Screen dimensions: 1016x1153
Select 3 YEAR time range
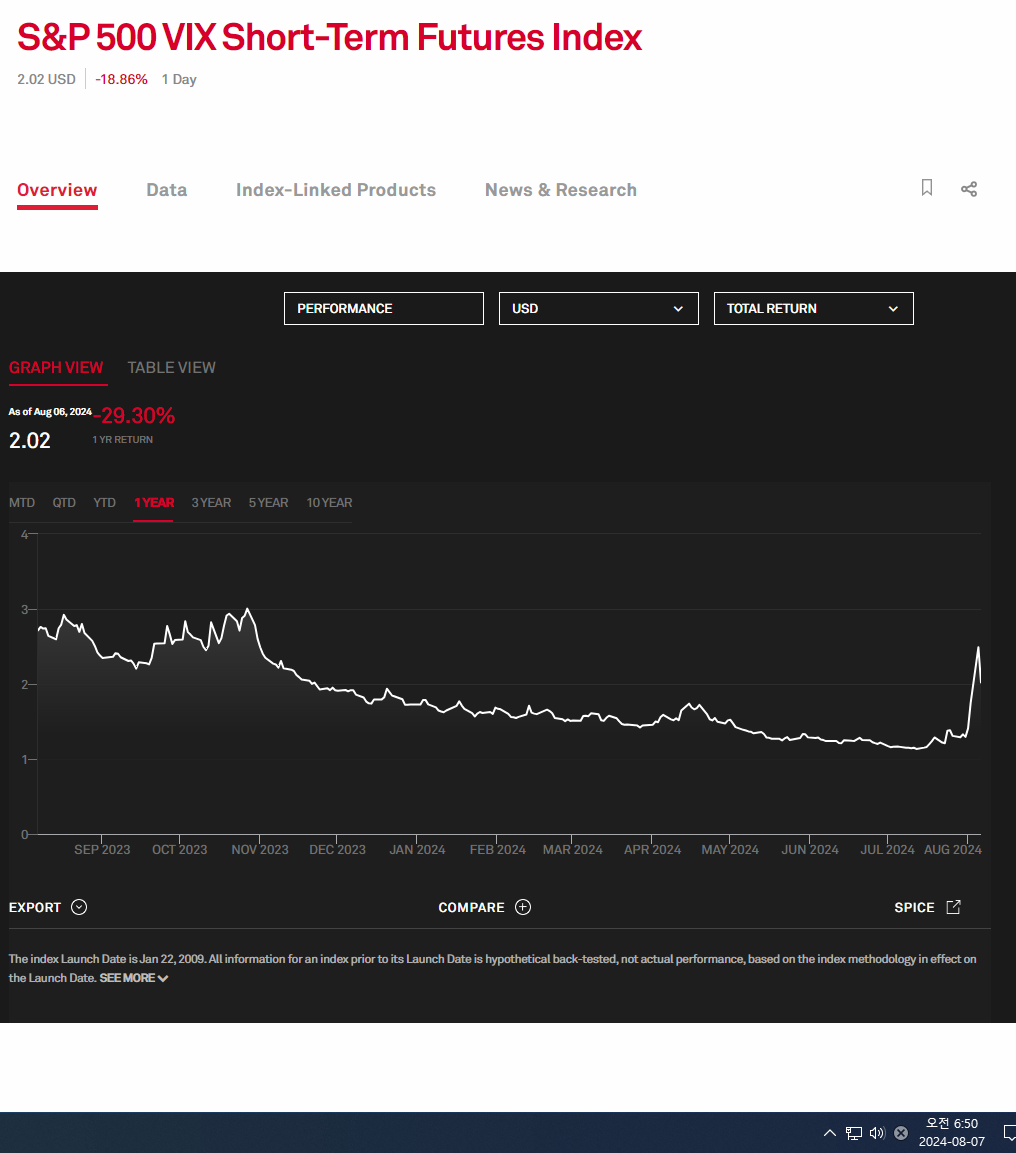[211, 502]
